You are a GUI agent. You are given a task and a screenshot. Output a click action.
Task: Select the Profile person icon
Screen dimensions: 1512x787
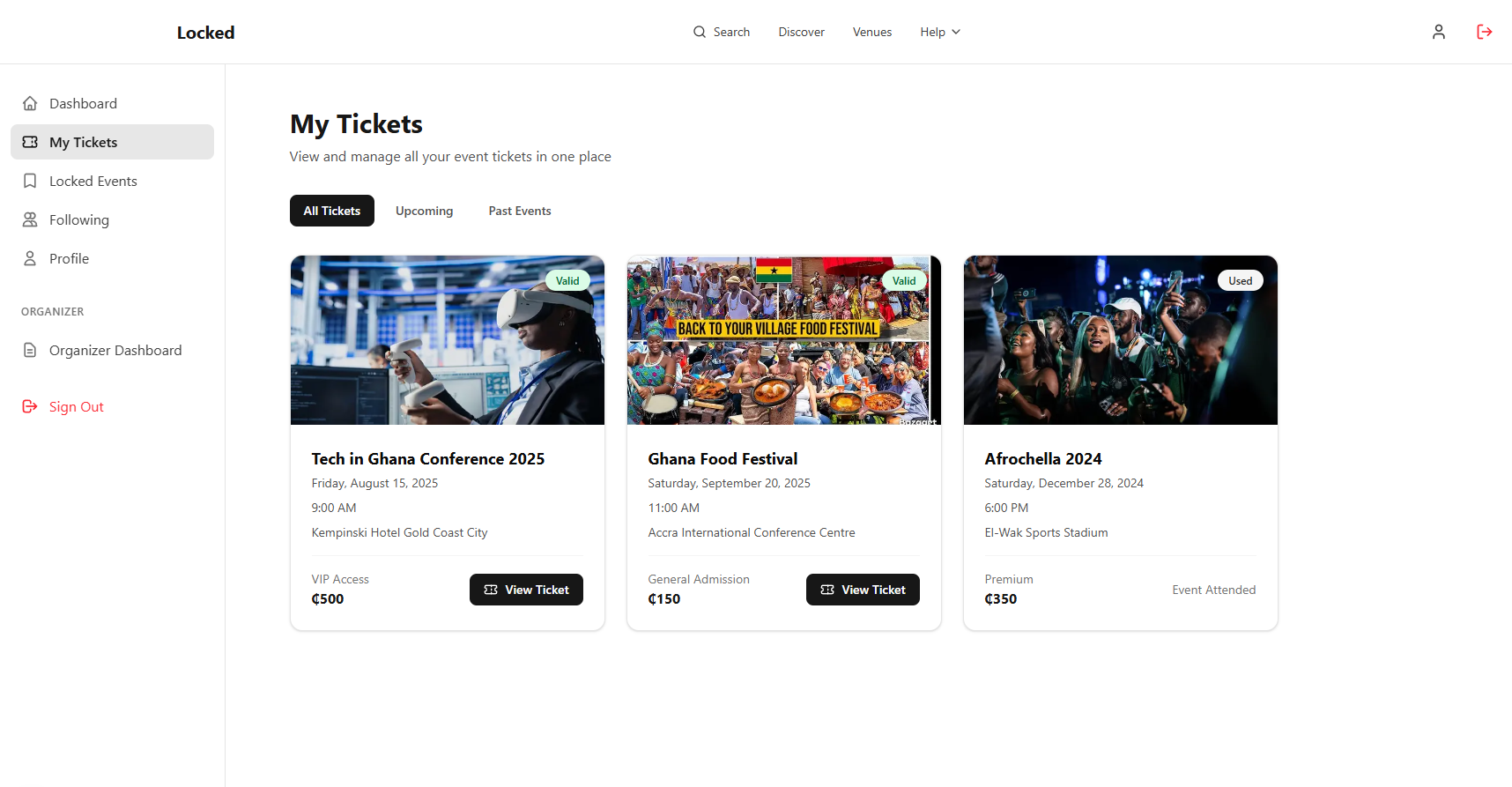30,258
